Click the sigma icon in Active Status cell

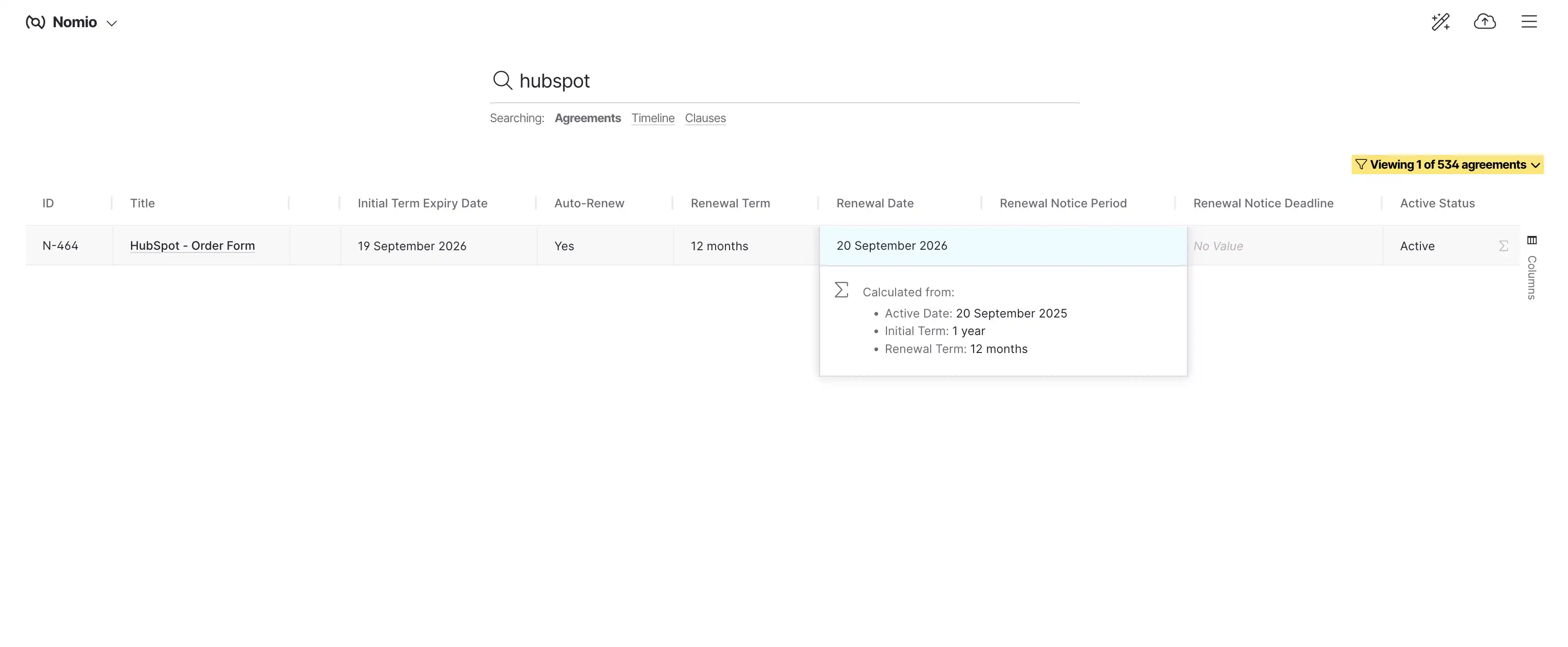tap(1503, 246)
